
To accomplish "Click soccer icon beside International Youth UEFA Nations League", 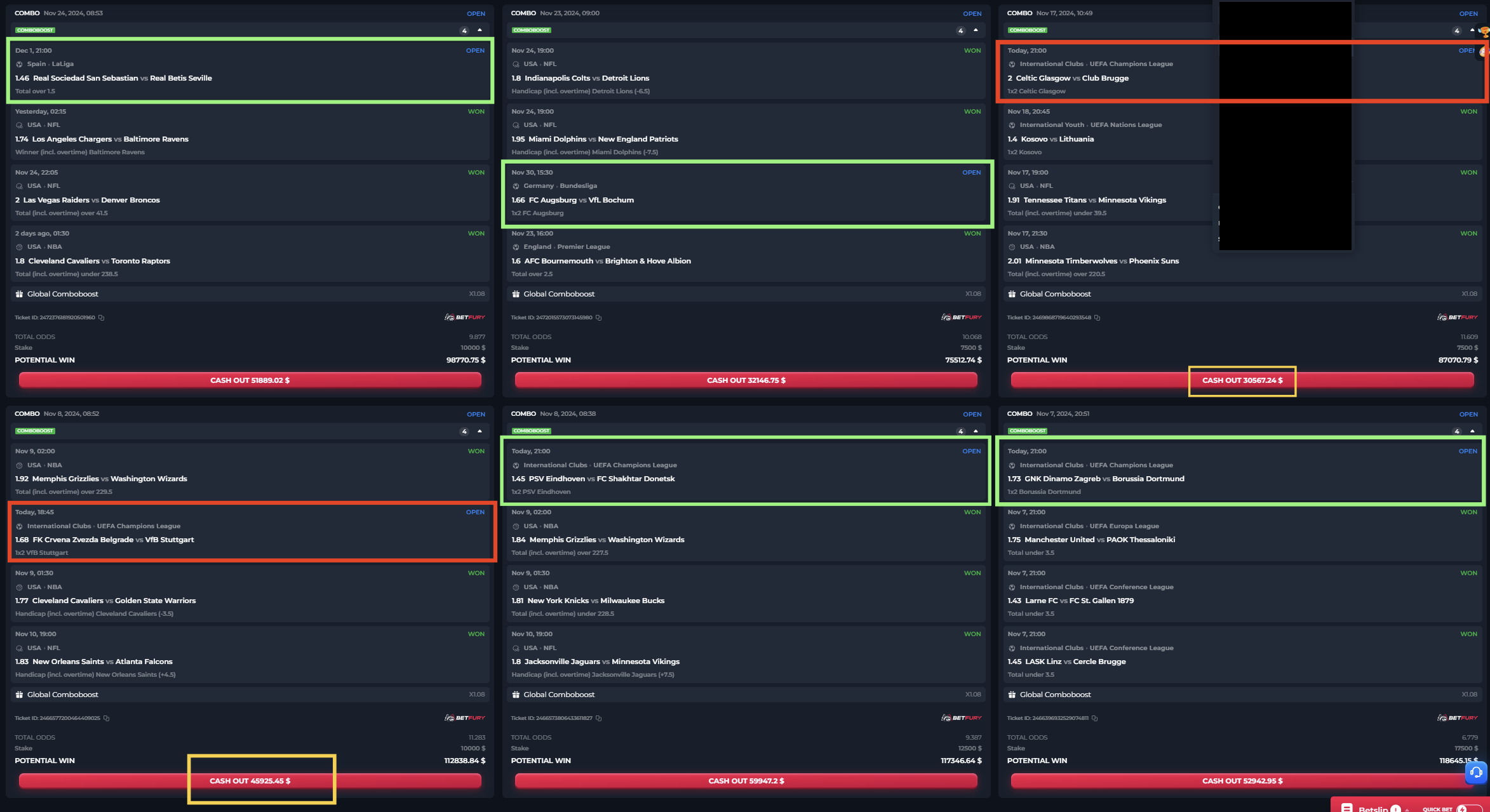I will [1012, 125].
